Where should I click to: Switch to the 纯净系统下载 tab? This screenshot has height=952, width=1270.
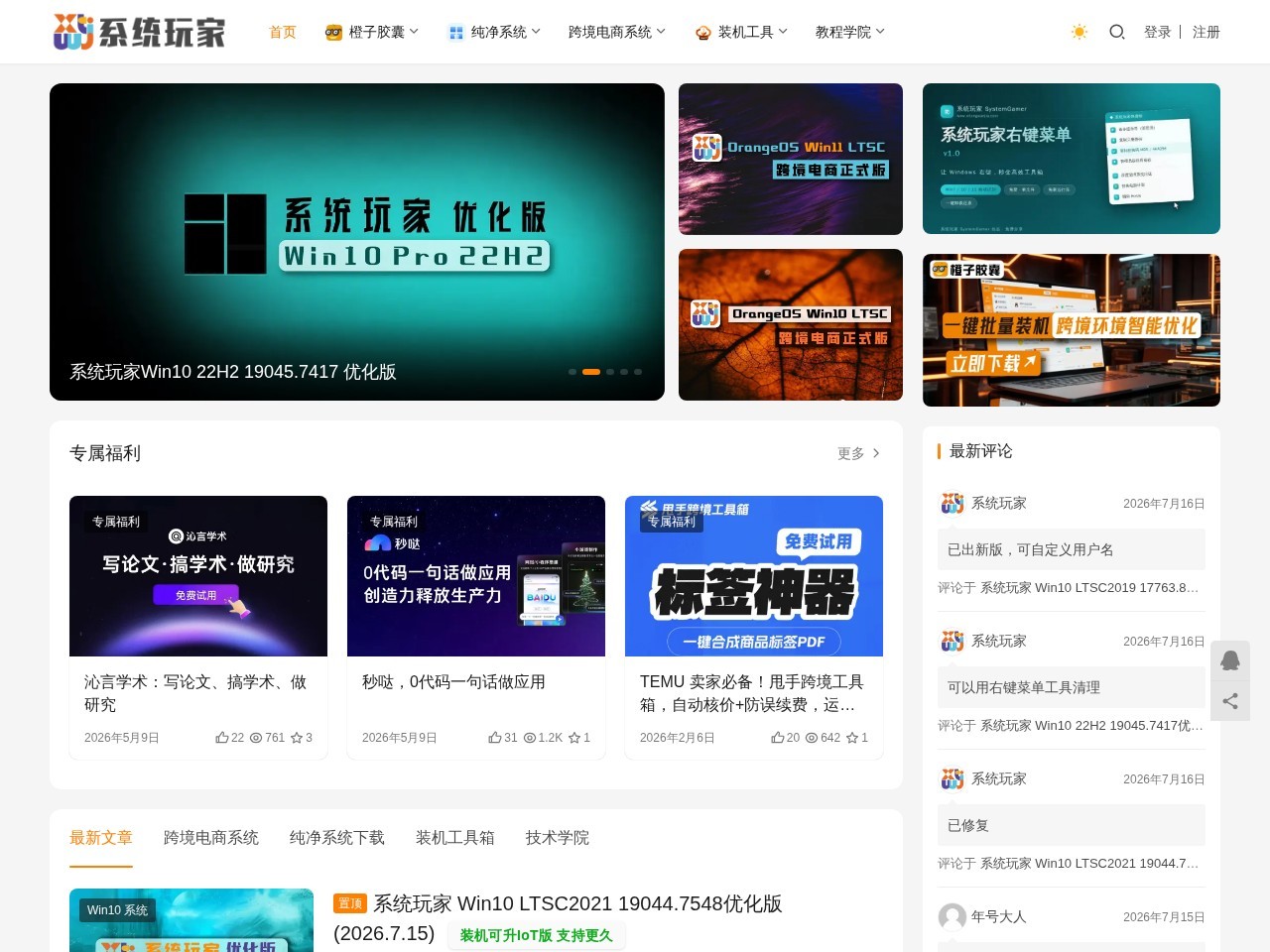(x=337, y=838)
